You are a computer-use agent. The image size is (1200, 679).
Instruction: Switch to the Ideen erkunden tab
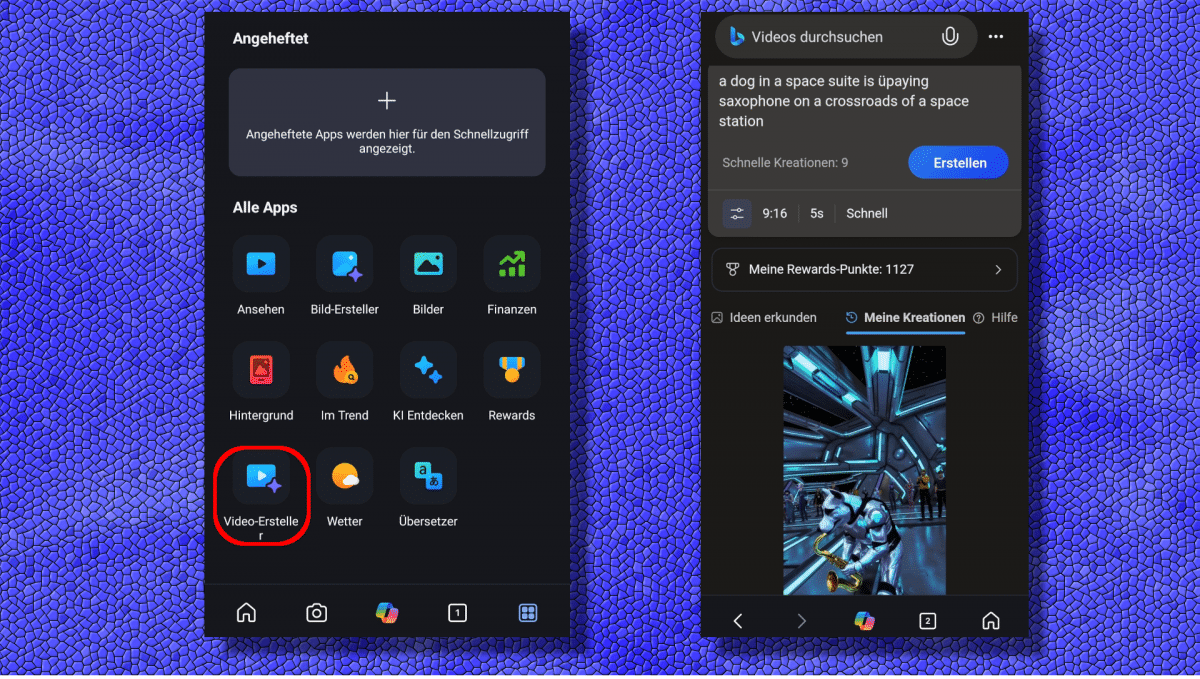(x=764, y=318)
